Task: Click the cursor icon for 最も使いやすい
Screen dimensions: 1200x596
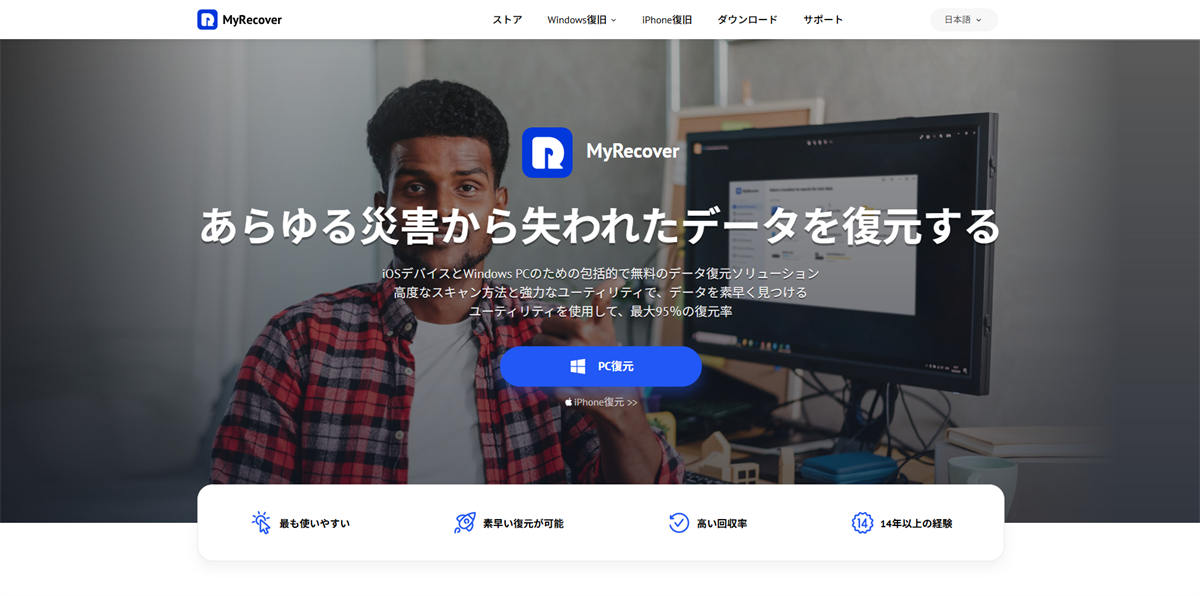Action: click(x=261, y=523)
